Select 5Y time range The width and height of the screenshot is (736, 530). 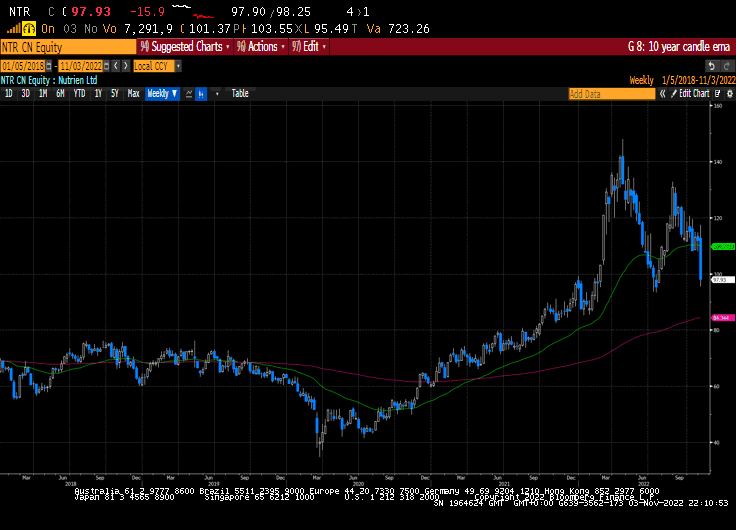coord(115,94)
